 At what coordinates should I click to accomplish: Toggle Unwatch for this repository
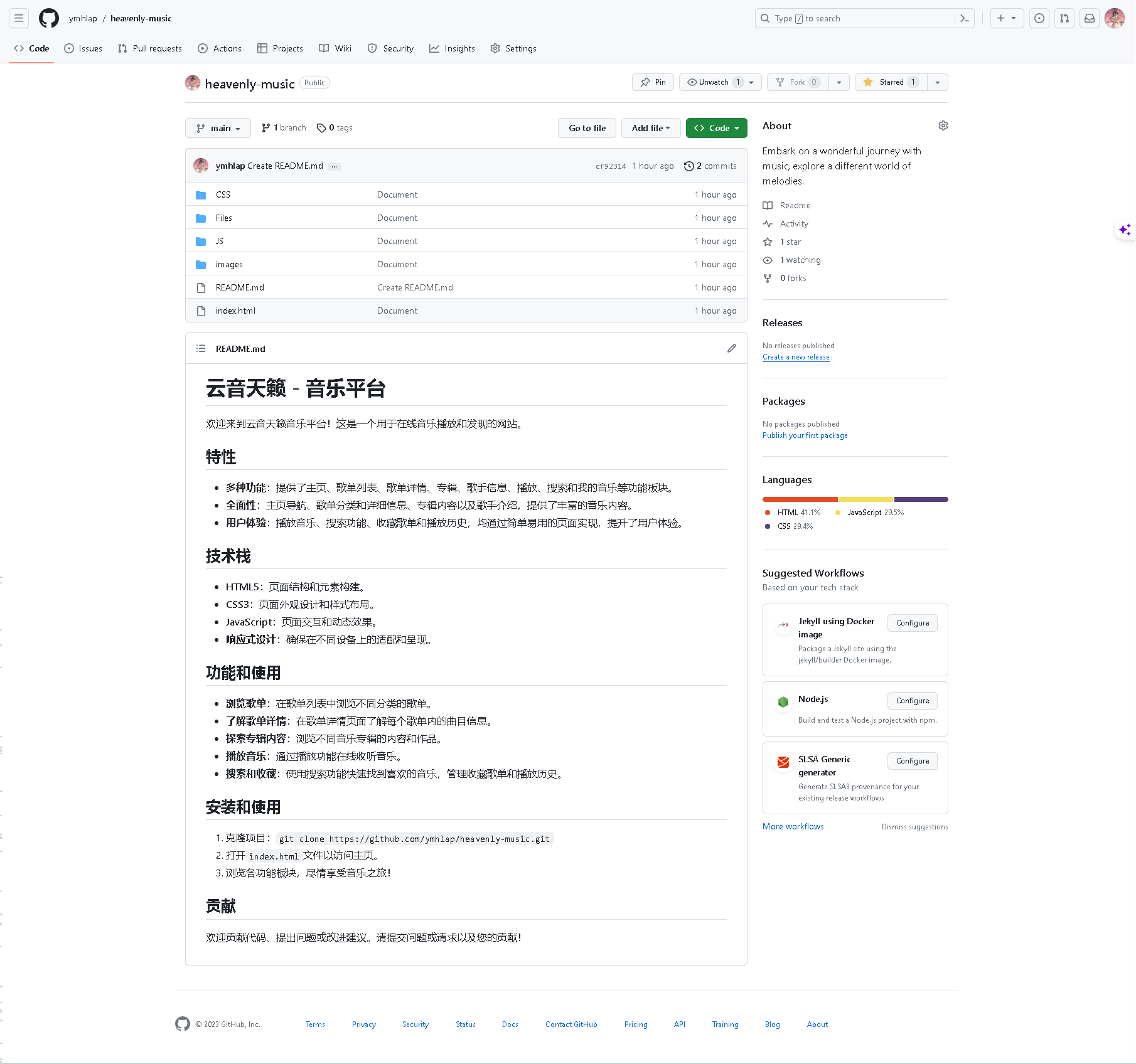(x=713, y=82)
